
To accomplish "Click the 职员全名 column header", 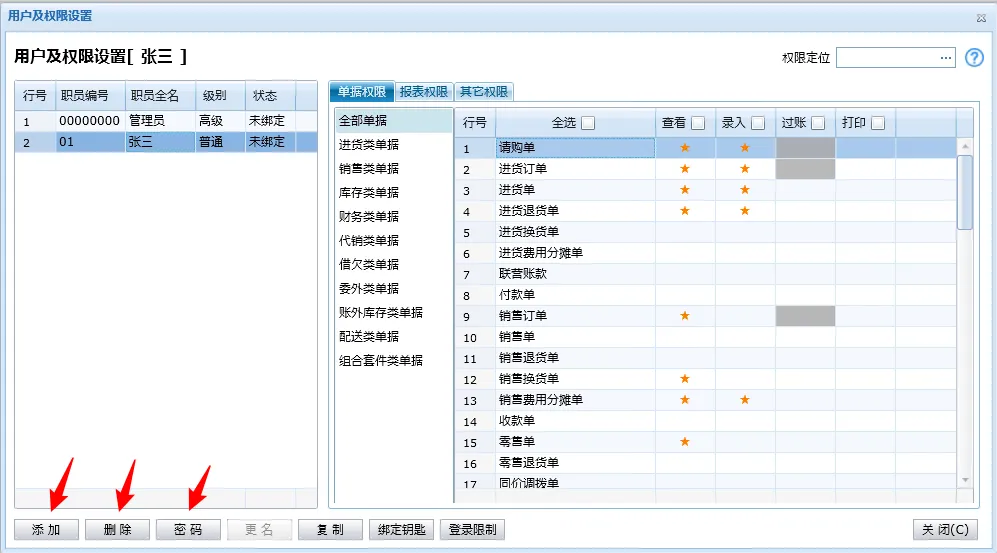I will coord(160,95).
